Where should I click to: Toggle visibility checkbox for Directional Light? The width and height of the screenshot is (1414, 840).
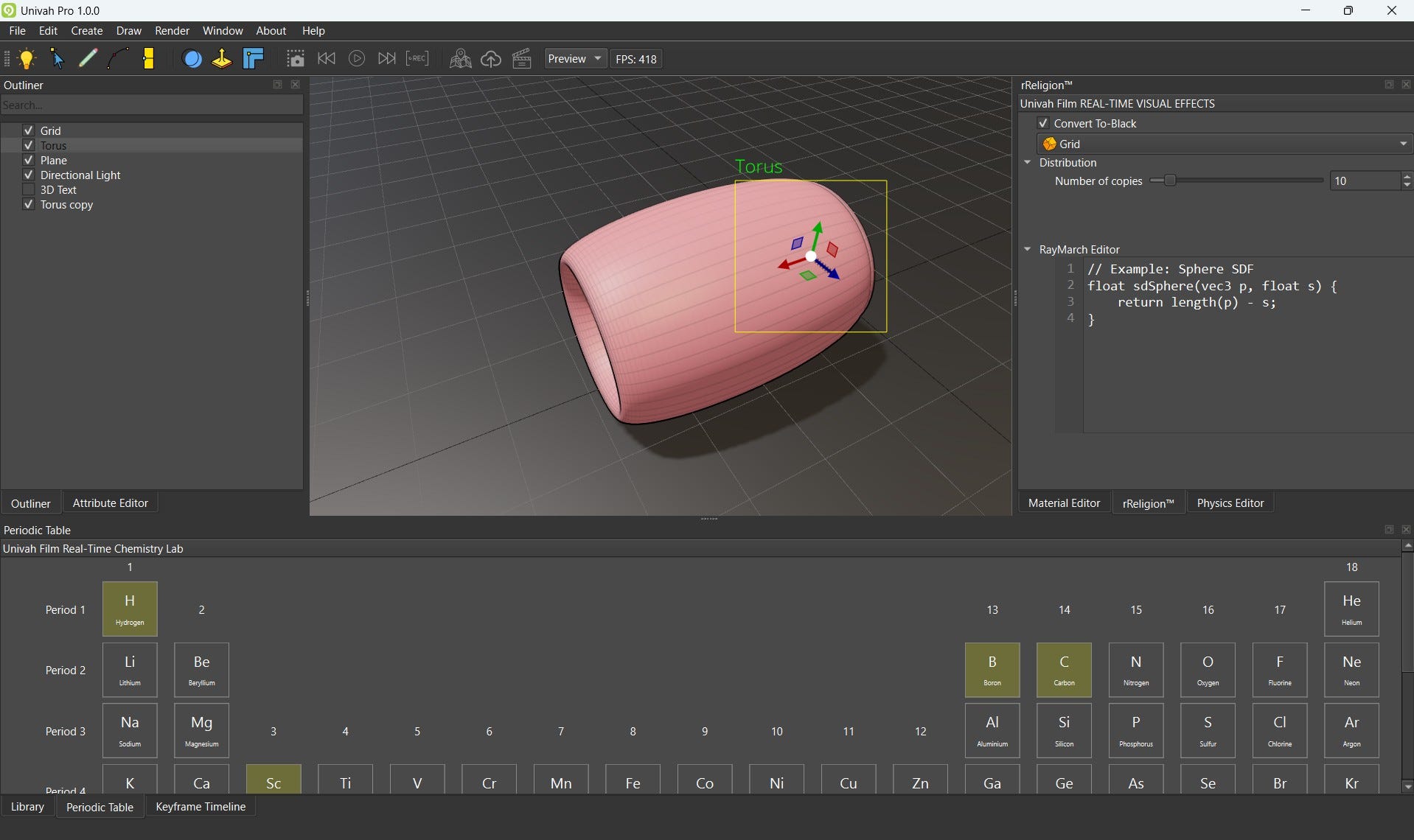pyautogui.click(x=29, y=175)
